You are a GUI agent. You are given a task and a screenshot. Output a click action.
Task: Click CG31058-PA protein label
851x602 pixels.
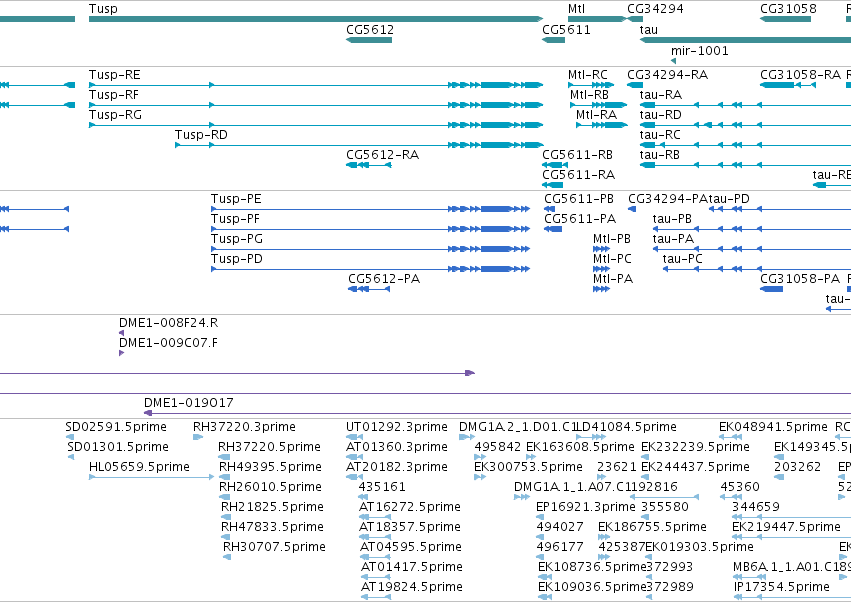point(800,280)
